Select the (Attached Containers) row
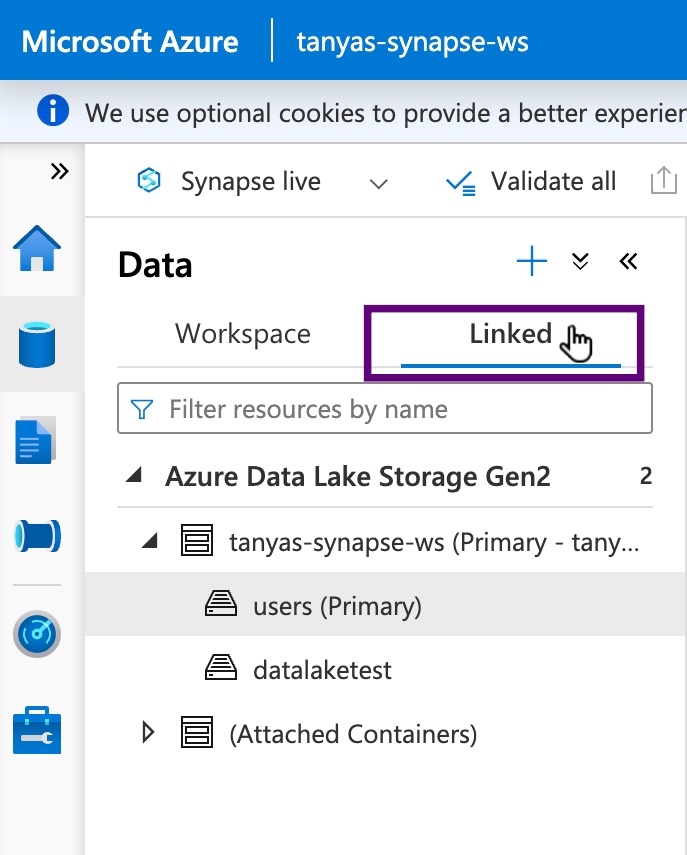687x855 pixels. coord(385,732)
